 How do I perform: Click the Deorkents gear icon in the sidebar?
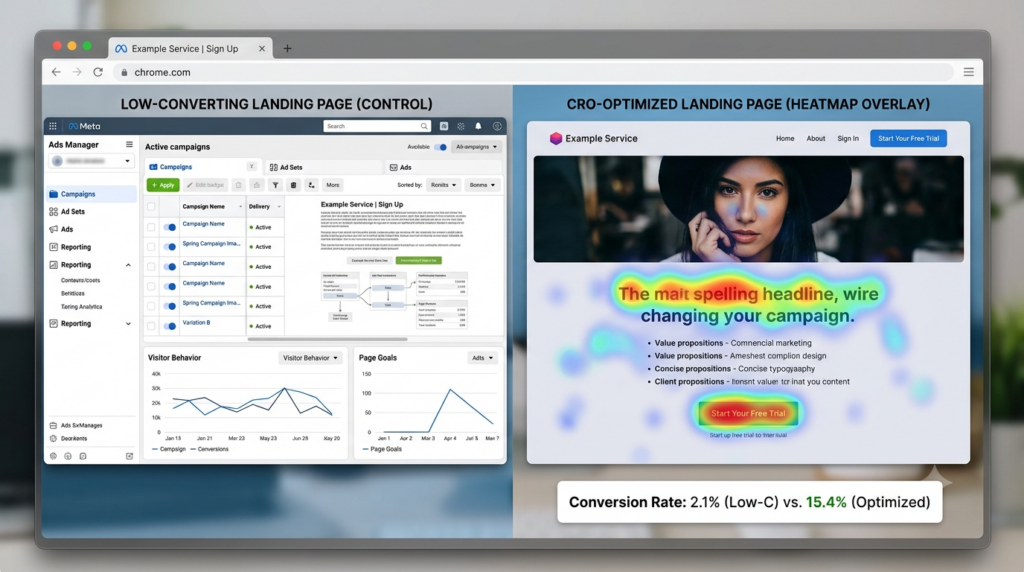(x=54, y=438)
